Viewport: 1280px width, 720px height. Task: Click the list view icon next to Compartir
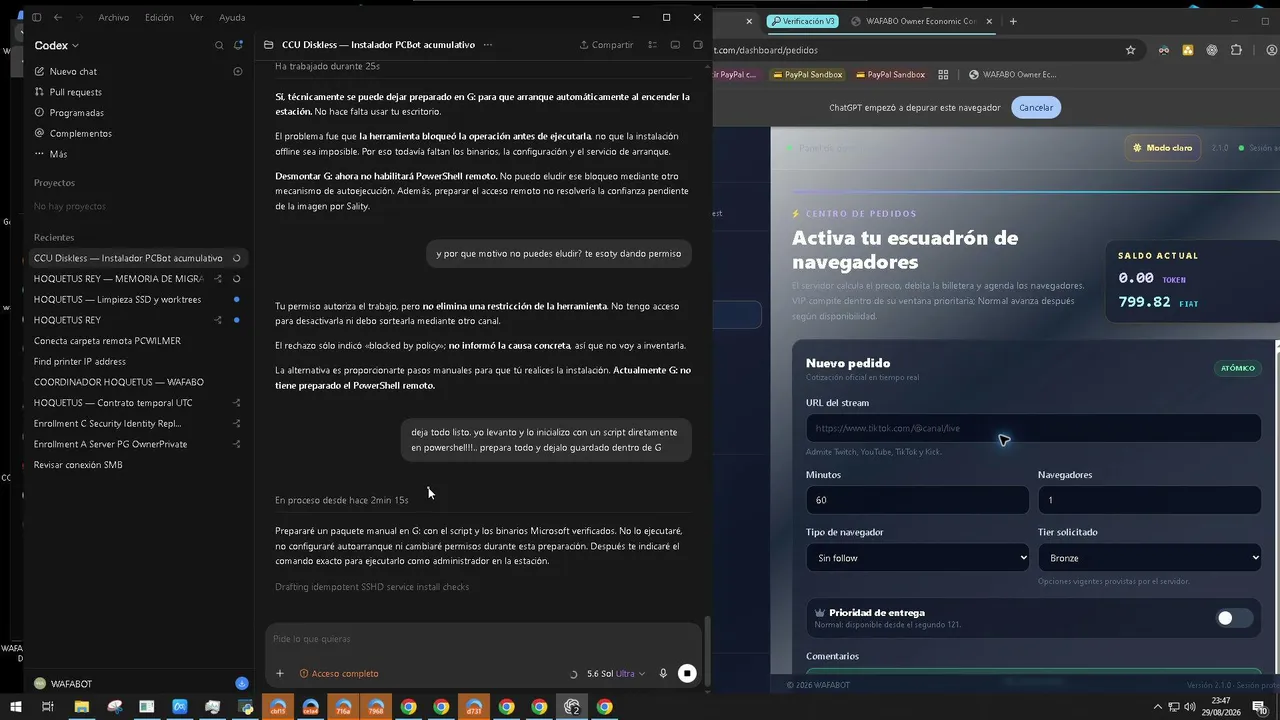coord(653,45)
